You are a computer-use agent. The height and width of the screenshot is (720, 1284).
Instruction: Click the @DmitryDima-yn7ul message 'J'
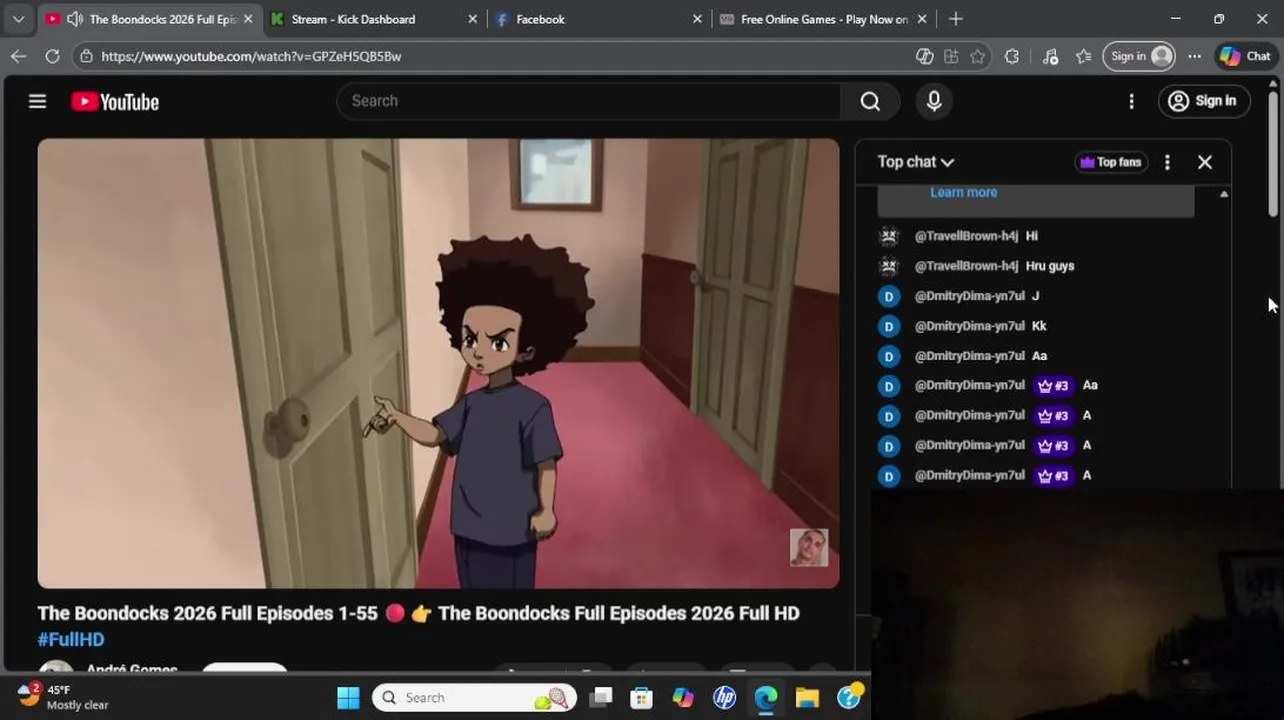[x=1035, y=296]
